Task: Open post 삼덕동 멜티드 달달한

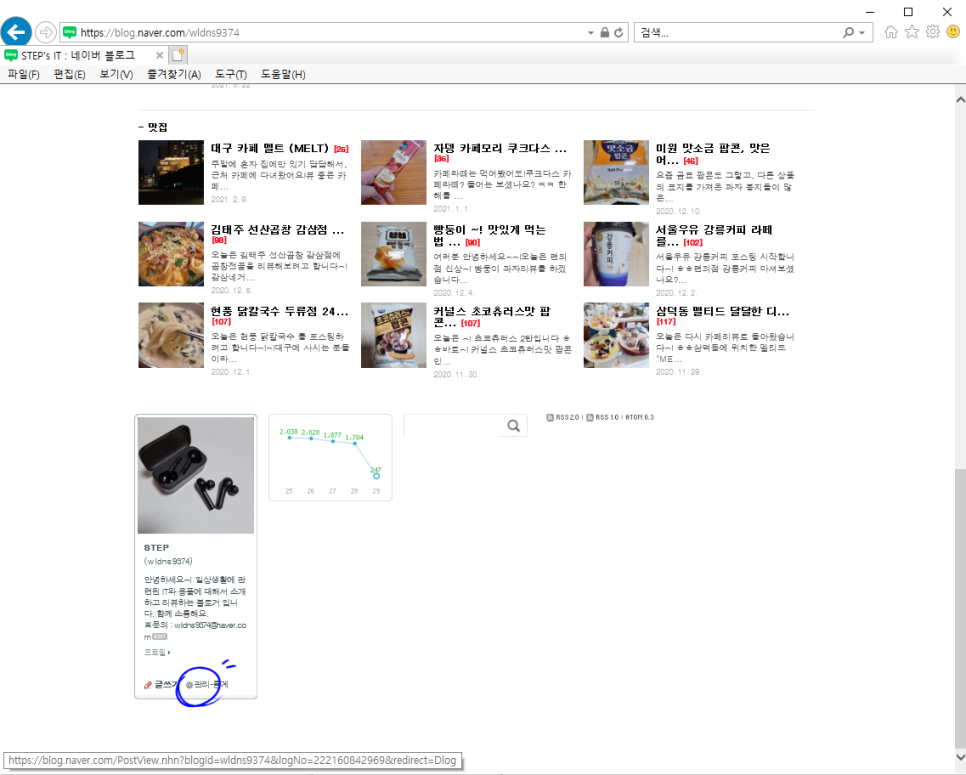Action: 722,312
